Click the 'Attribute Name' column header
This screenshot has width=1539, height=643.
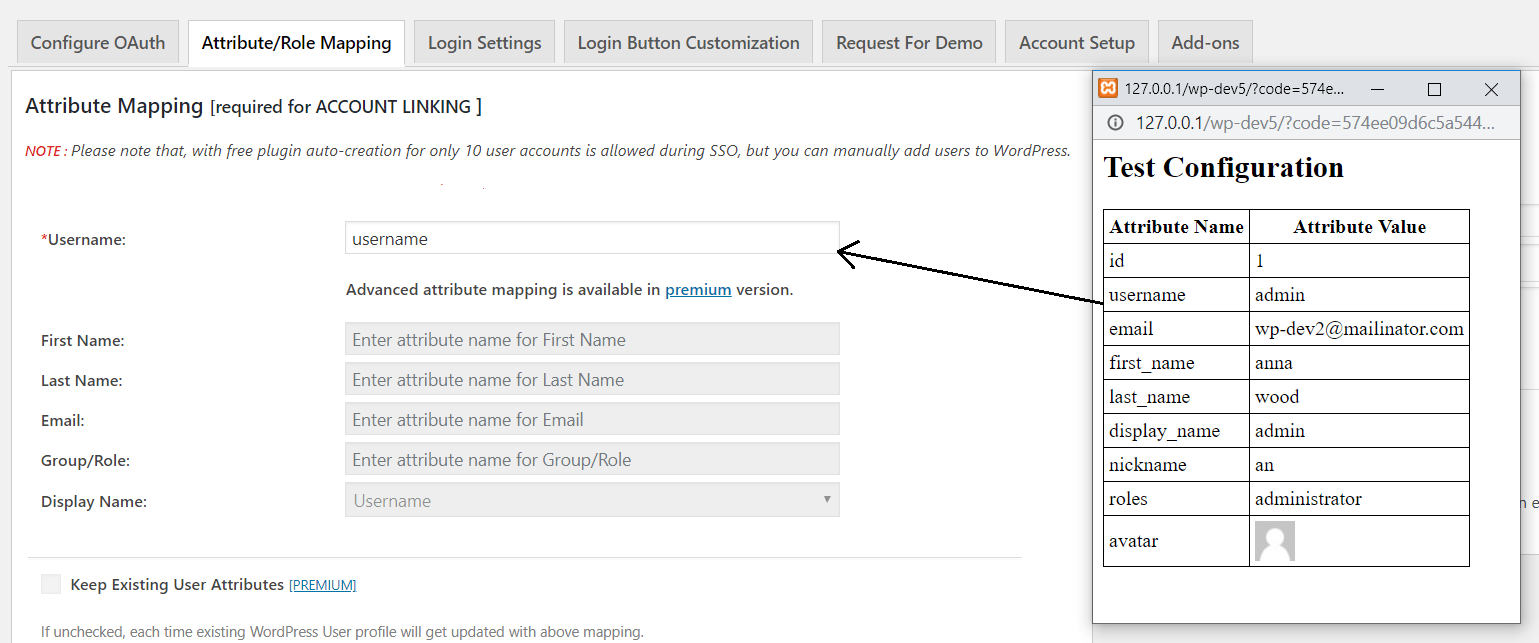(x=1176, y=227)
